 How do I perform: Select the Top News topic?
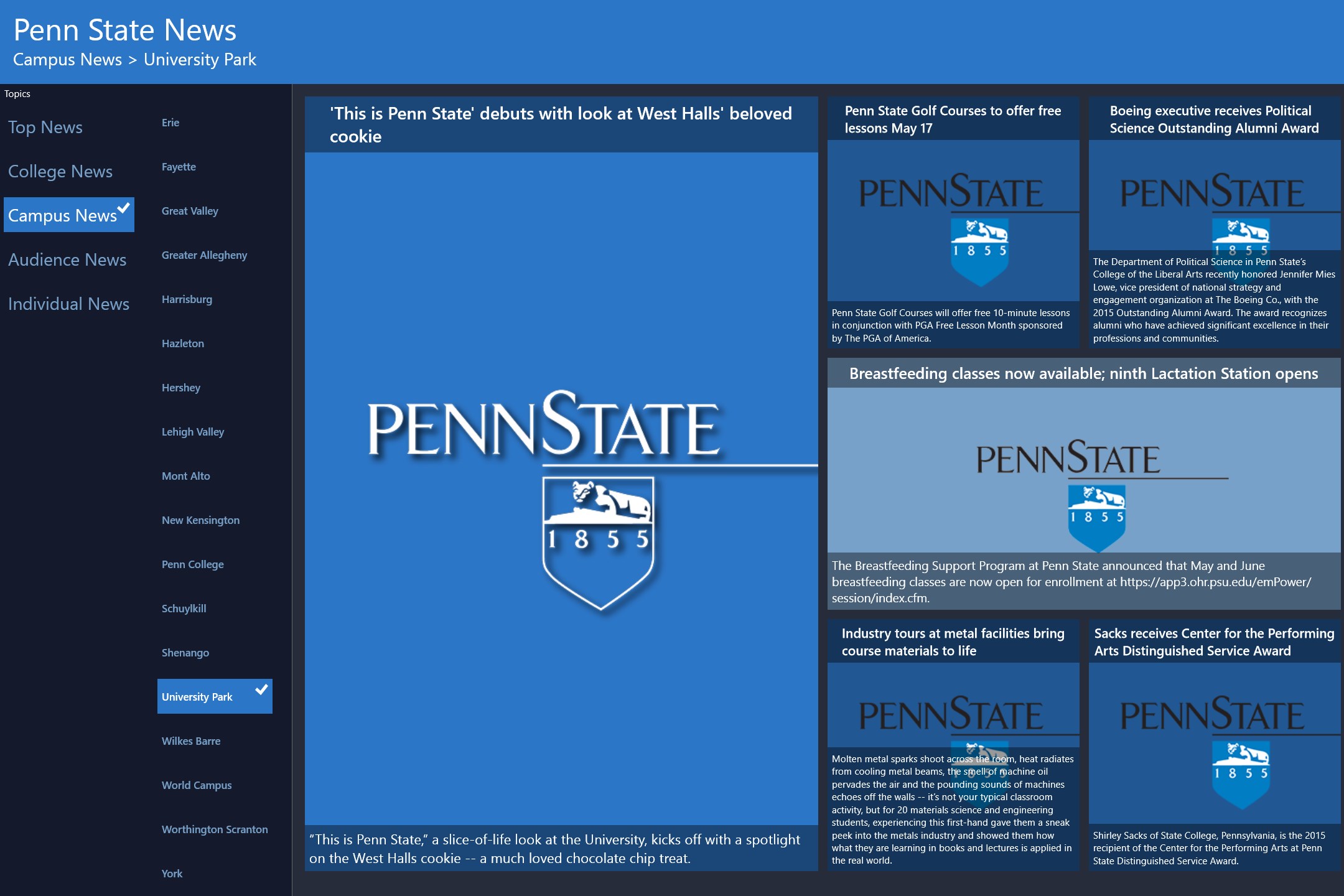45,127
